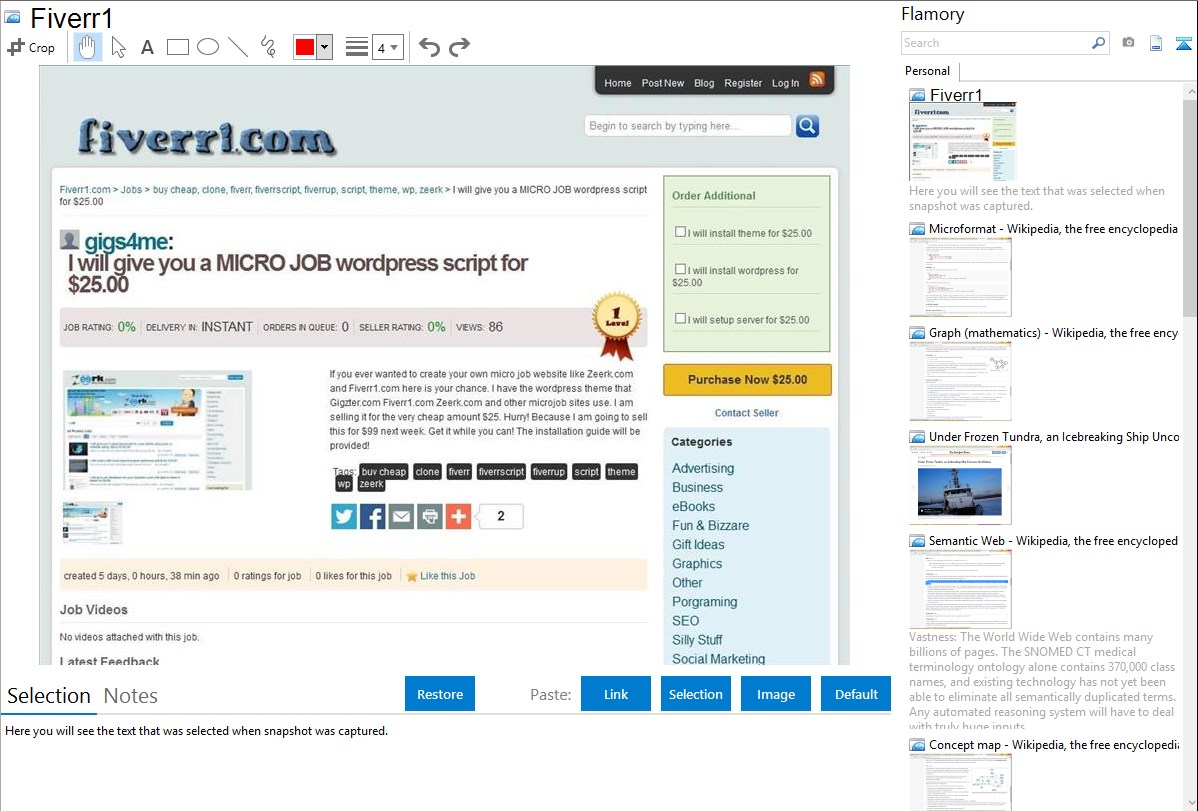
Task: Click the gigs4me seller name link
Action: tap(126, 242)
